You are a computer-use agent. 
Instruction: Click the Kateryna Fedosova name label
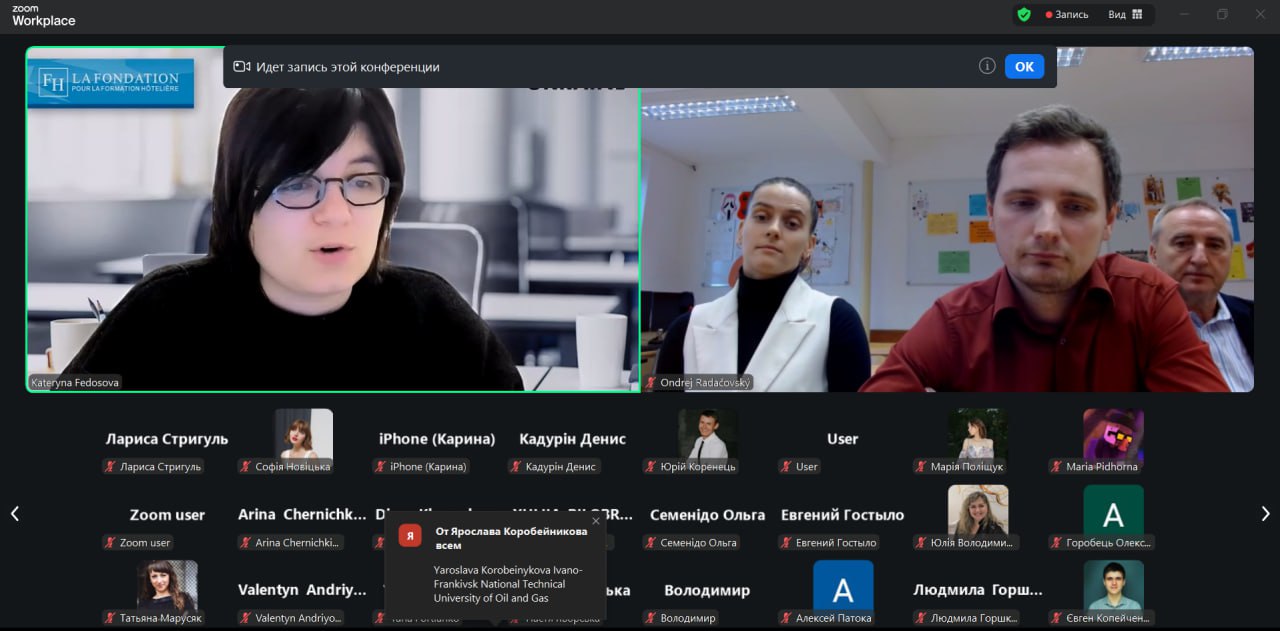tap(75, 382)
